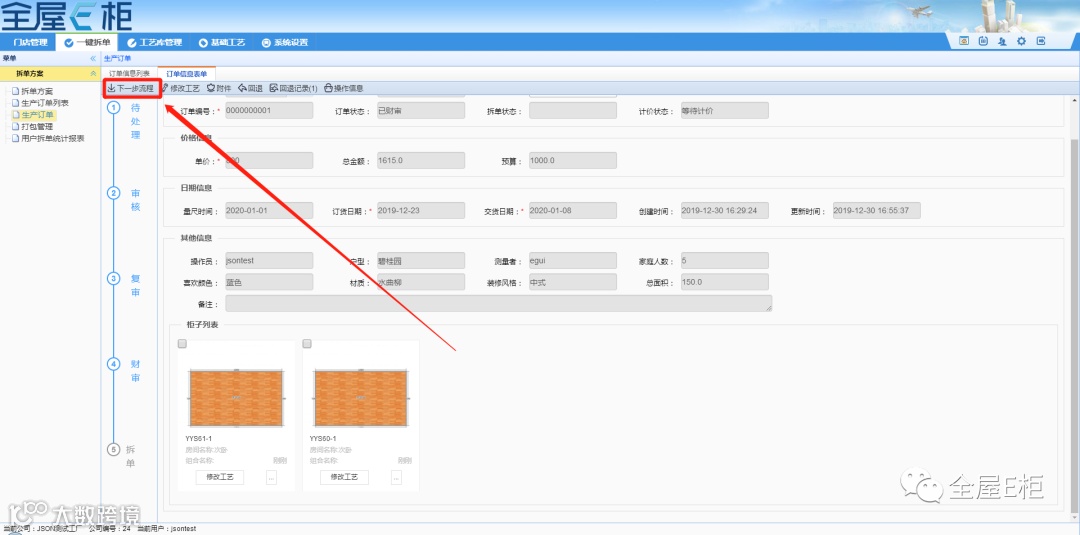1080x535 pixels.
Task: Click the empty 拆单状态 field
Action: pos(572,110)
